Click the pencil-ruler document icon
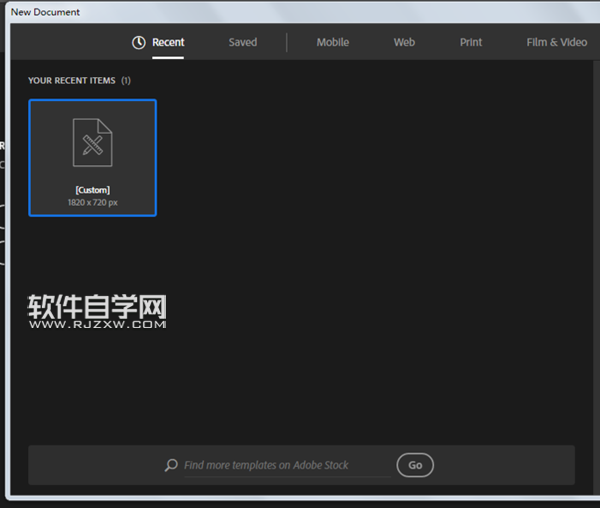600x508 pixels. pyautogui.click(x=92, y=143)
